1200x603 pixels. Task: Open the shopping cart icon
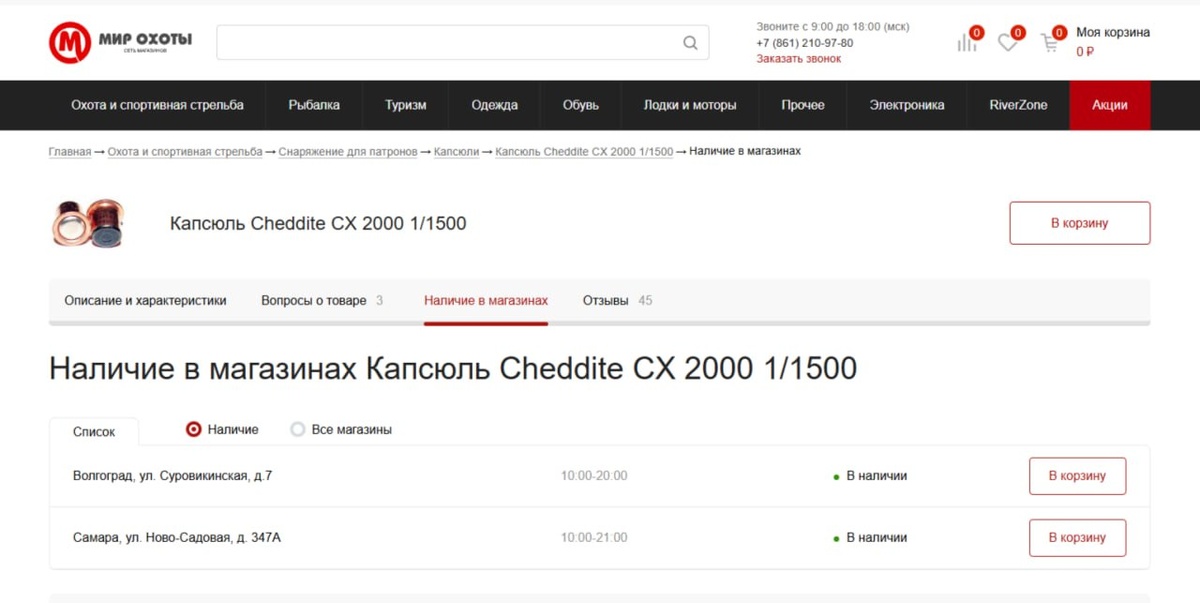pyautogui.click(x=1050, y=43)
